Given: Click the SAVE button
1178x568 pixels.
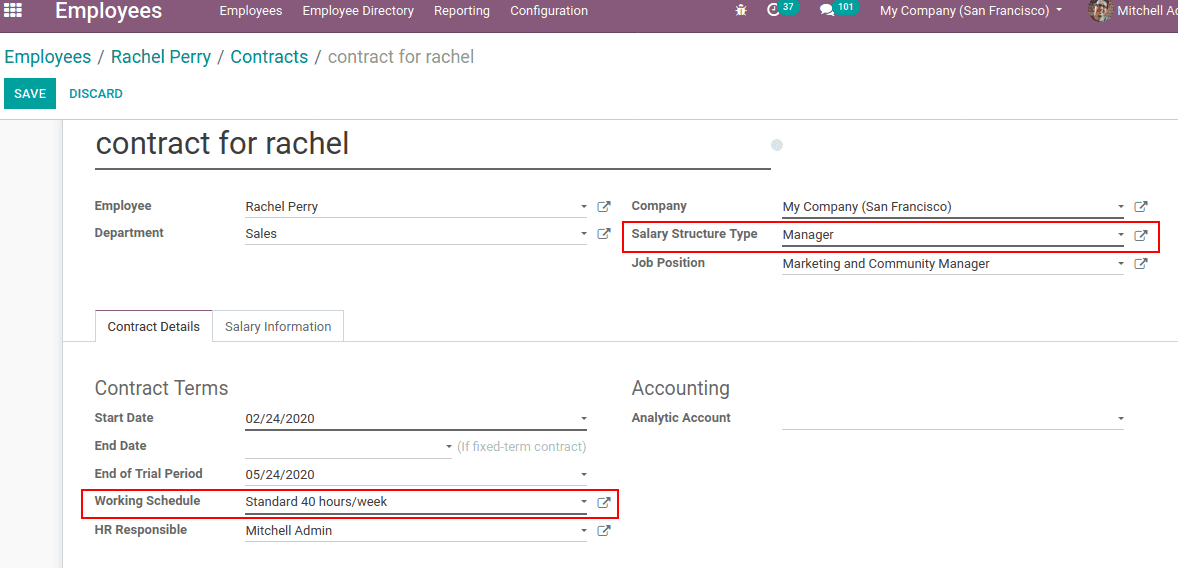Looking at the screenshot, I should pos(30,94).
